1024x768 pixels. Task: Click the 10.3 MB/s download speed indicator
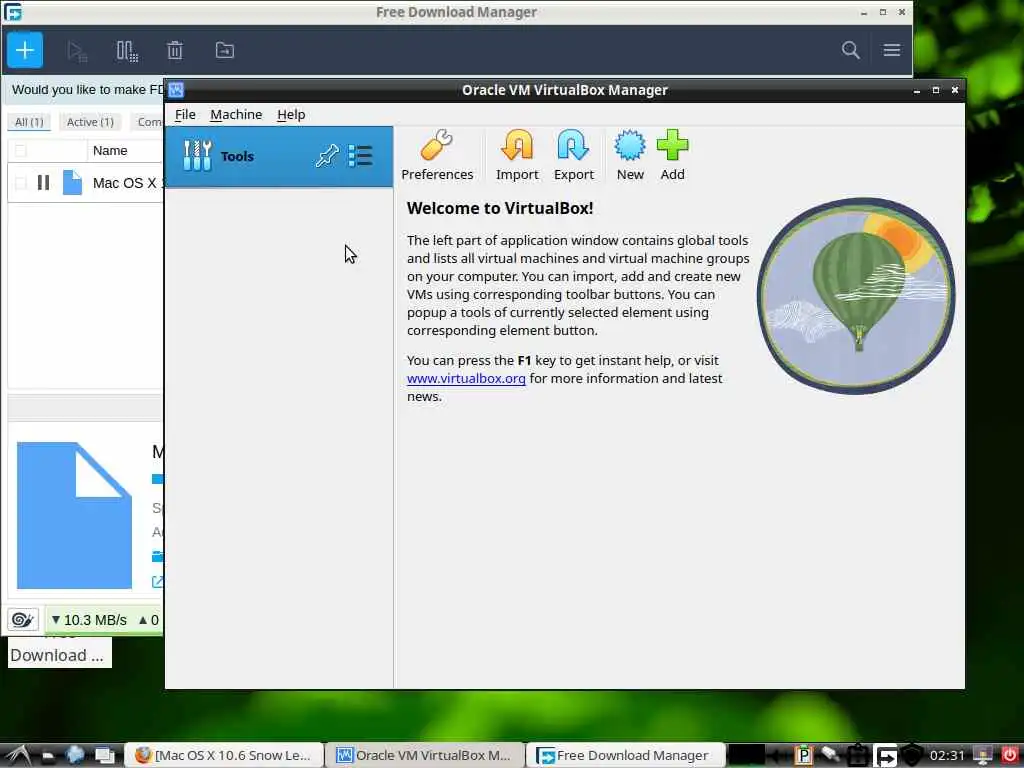coord(89,620)
